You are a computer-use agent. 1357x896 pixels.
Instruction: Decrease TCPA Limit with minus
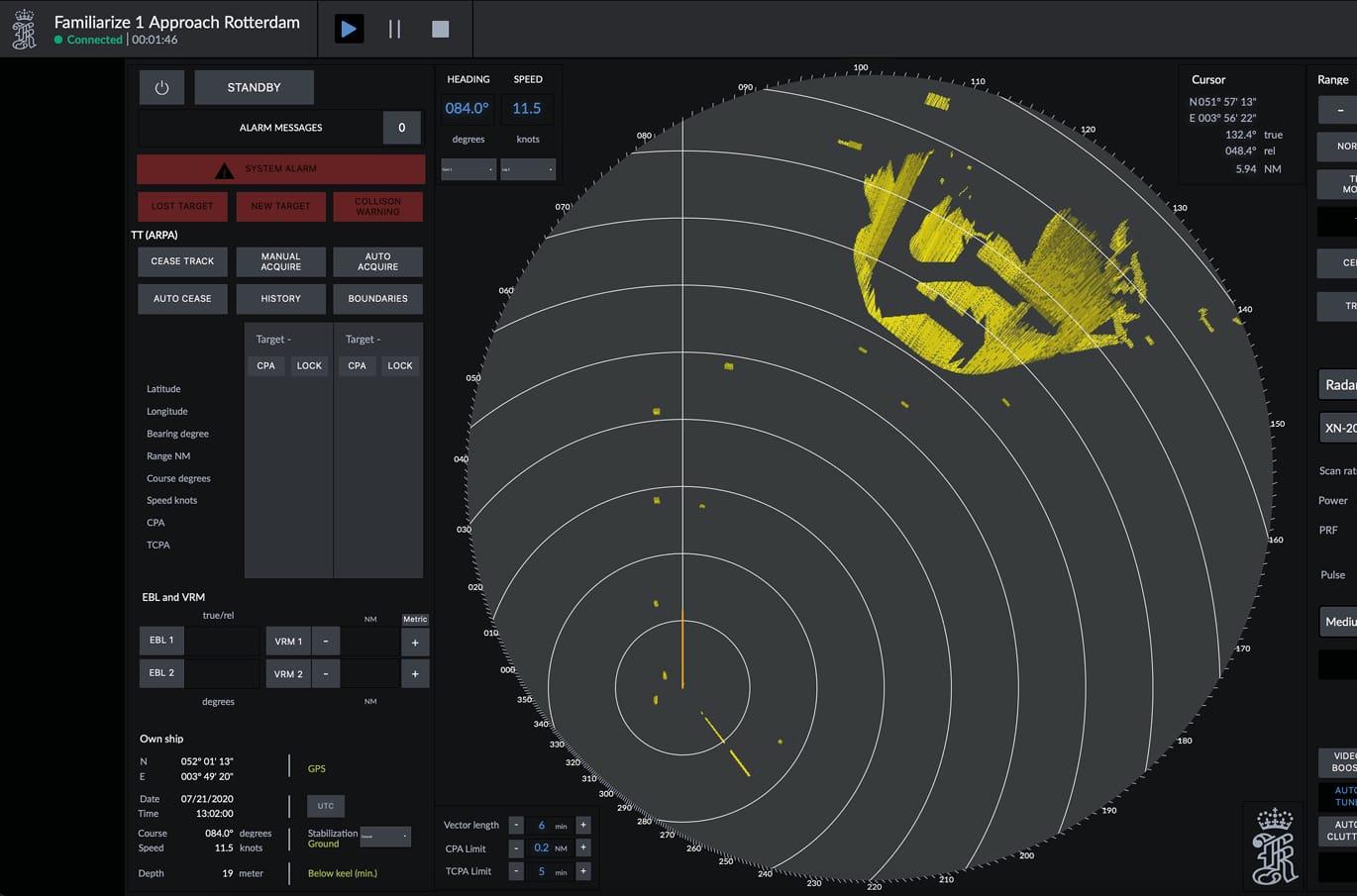[x=516, y=871]
